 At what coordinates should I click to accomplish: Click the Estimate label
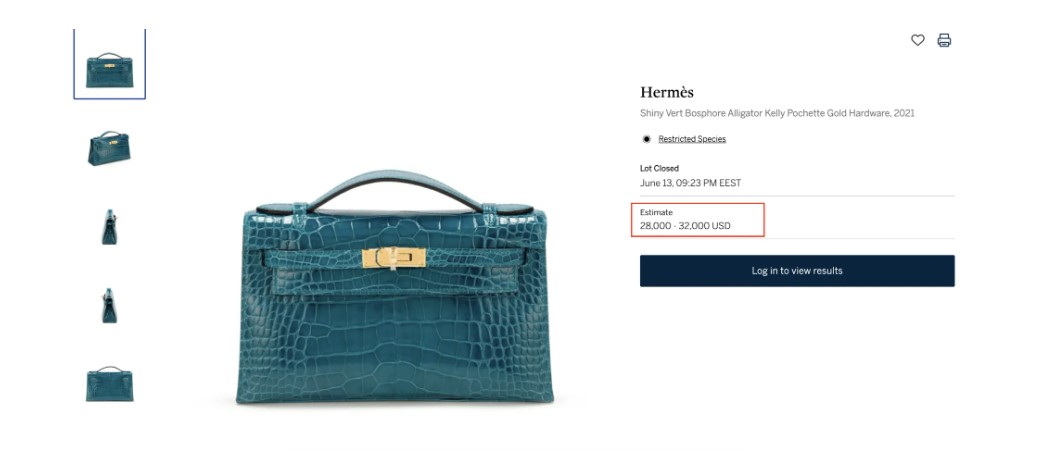(x=656, y=212)
